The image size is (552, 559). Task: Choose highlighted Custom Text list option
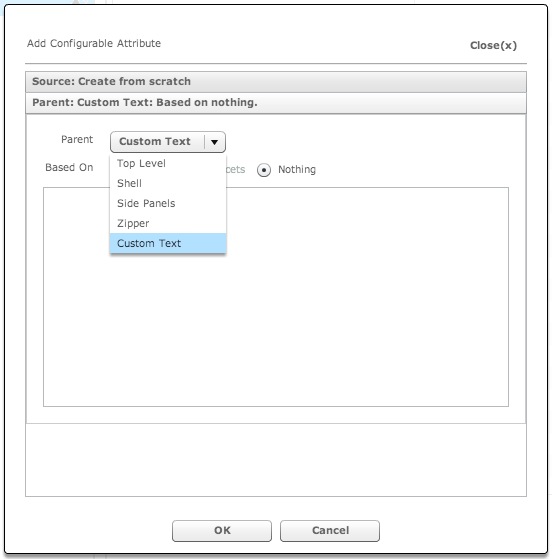tap(168, 243)
